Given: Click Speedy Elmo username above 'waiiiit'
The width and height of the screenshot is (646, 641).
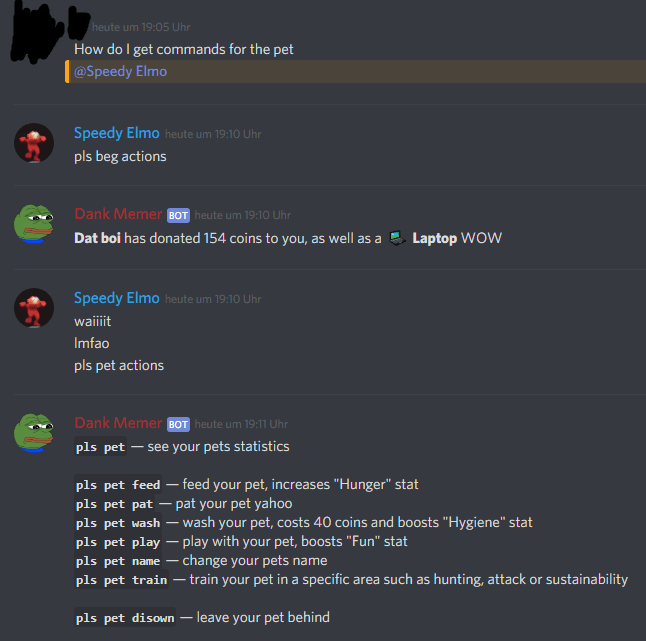Looking at the screenshot, I should pyautogui.click(x=117, y=298).
